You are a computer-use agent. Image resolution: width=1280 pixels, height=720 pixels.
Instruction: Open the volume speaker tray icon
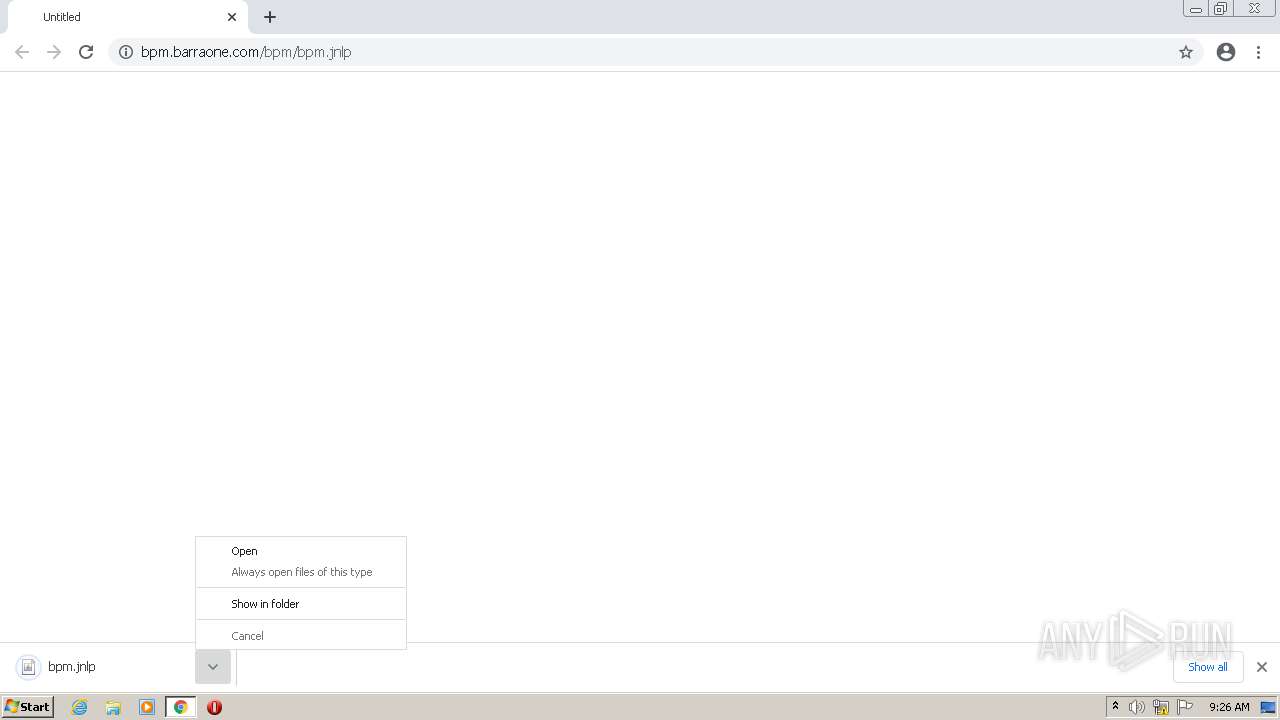point(1137,707)
